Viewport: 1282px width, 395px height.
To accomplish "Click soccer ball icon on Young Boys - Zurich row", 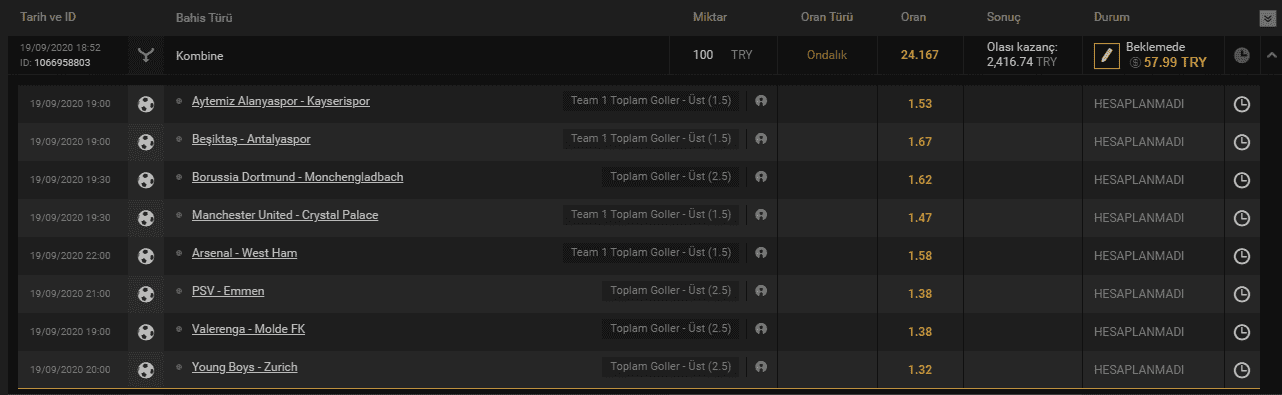I will pos(146,370).
